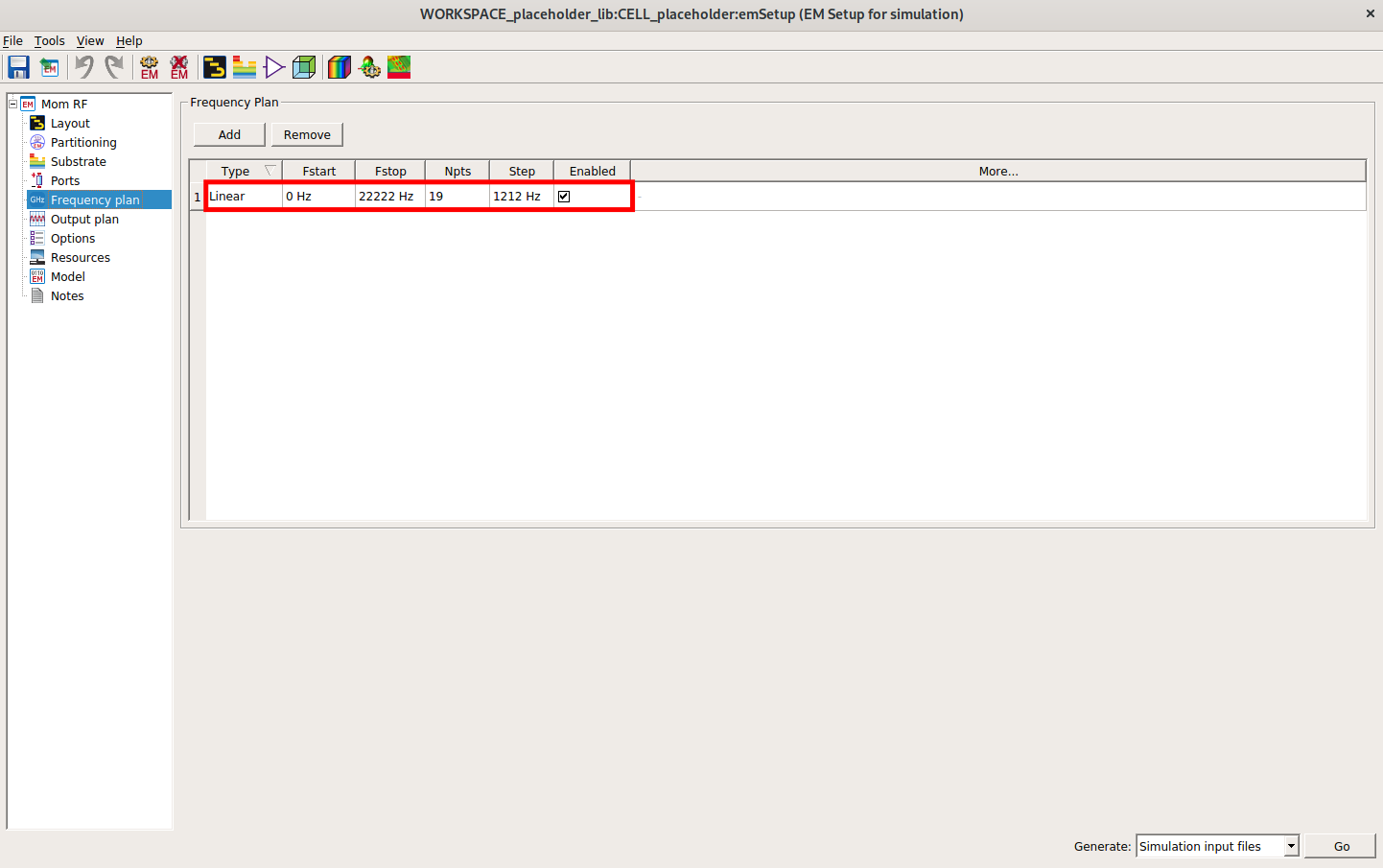This screenshot has width=1383, height=868.
Task: Open the File menu
Action: [x=12, y=40]
